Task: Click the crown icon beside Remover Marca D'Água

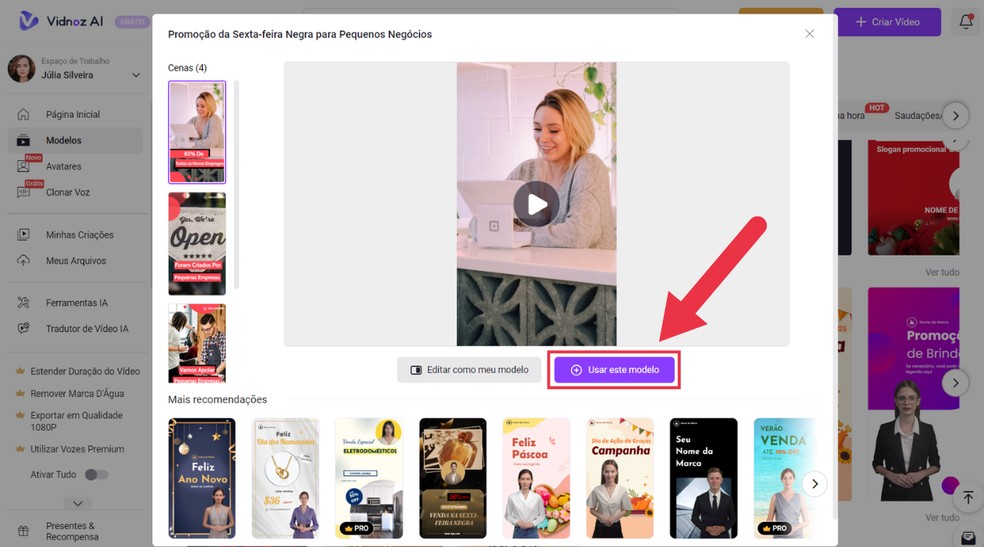Action: click(x=20, y=393)
